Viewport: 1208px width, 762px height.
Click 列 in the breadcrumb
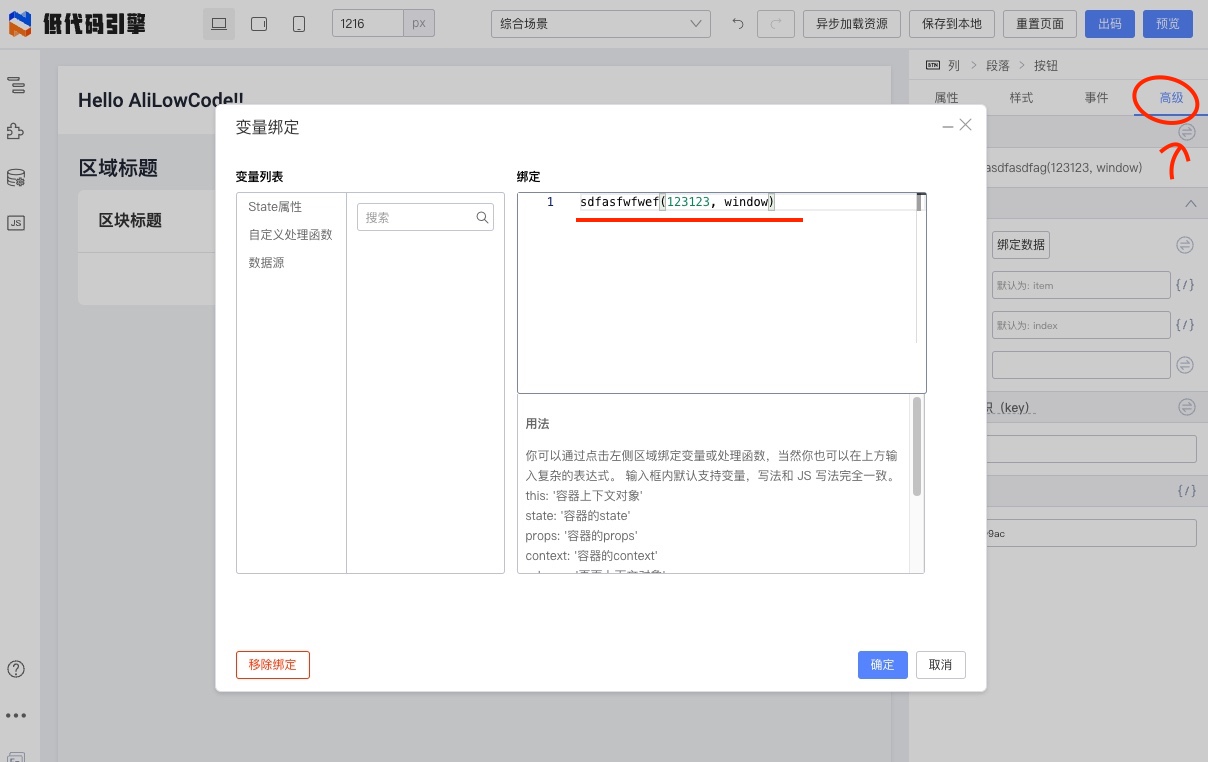954,65
